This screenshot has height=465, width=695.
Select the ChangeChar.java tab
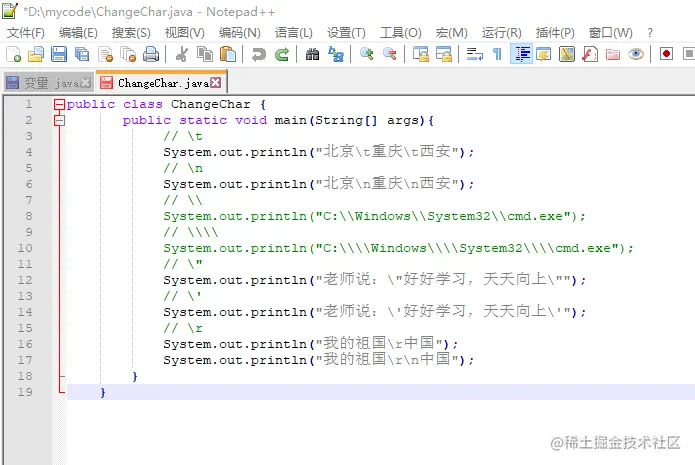pos(161,82)
